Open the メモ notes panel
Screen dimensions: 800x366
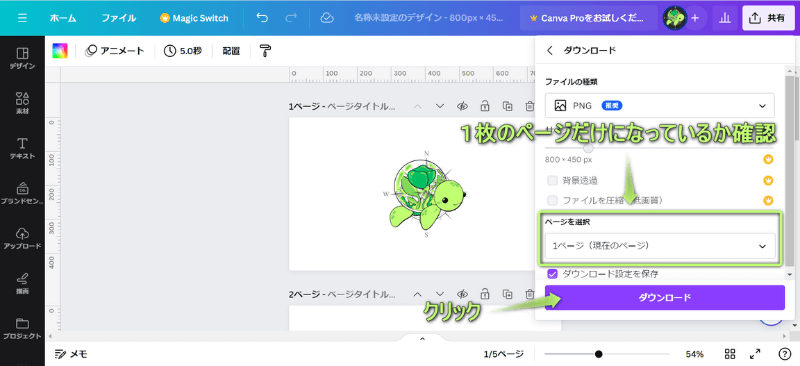pyautogui.click(x=71, y=354)
